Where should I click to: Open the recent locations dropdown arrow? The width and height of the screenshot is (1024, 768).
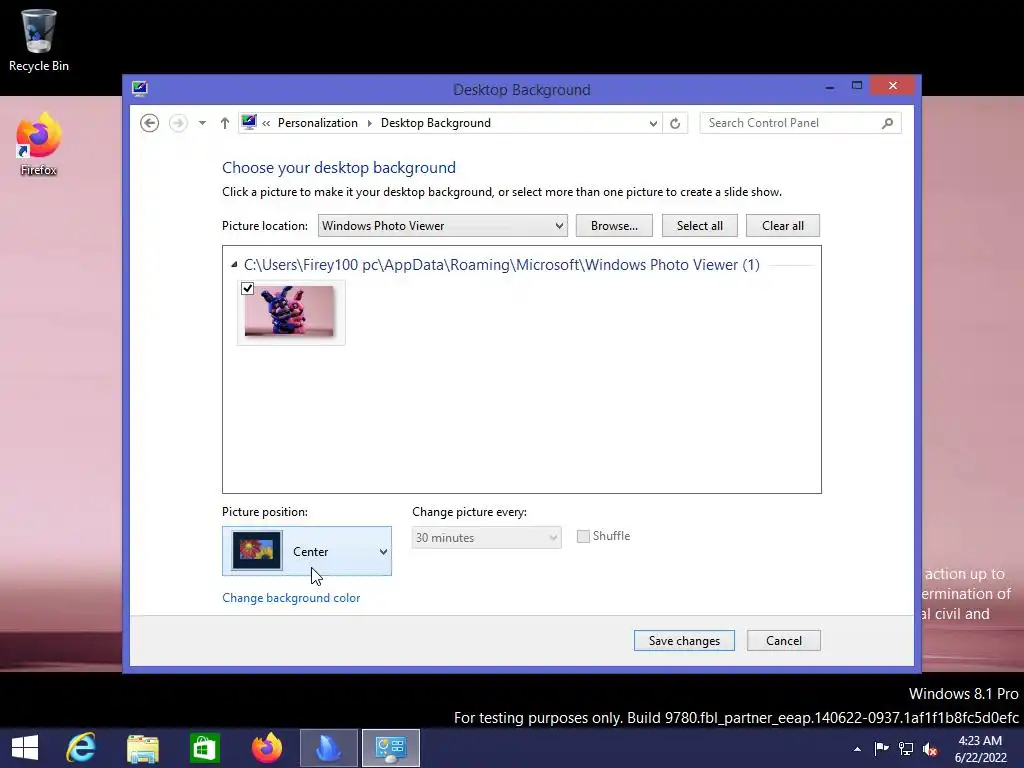click(x=202, y=123)
